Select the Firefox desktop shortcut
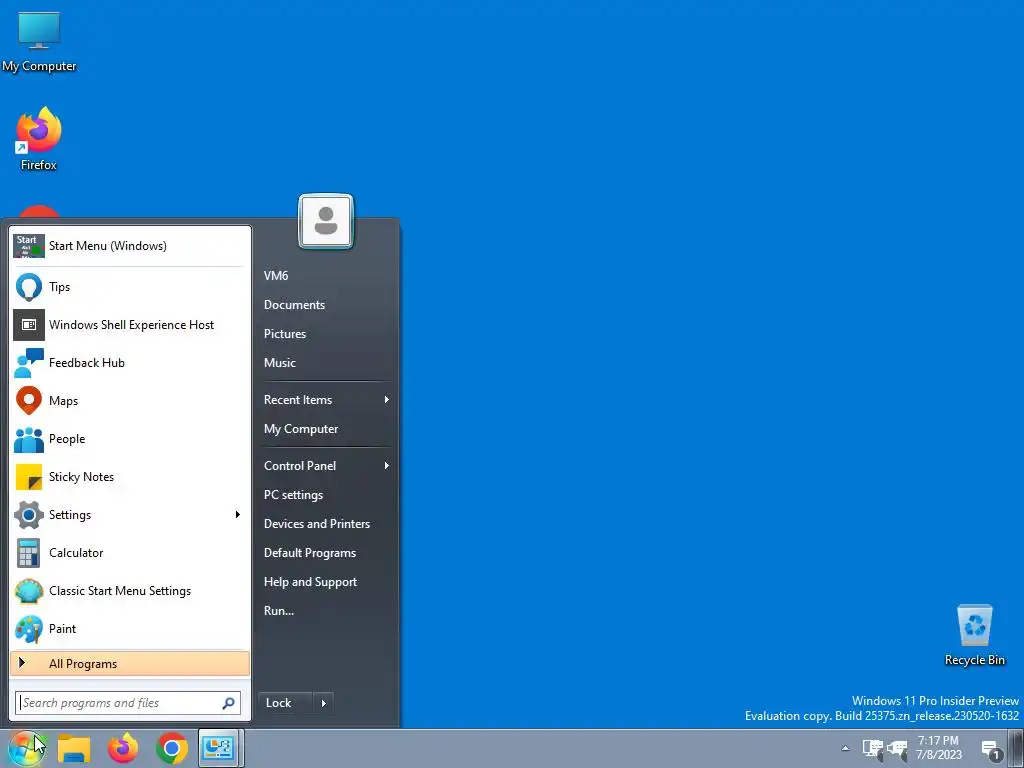1024x768 pixels. 39,139
